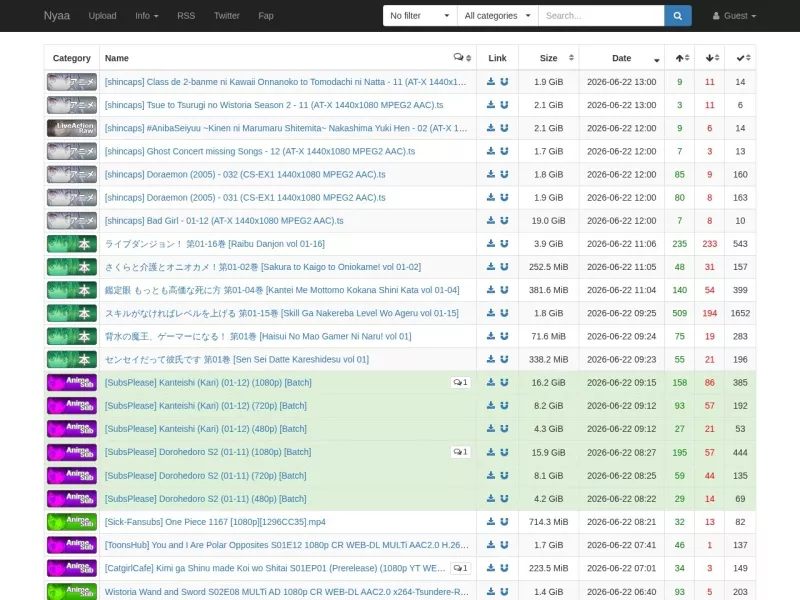Click the LiveAction Raw category icon
The width and height of the screenshot is (800, 600).
click(72, 128)
